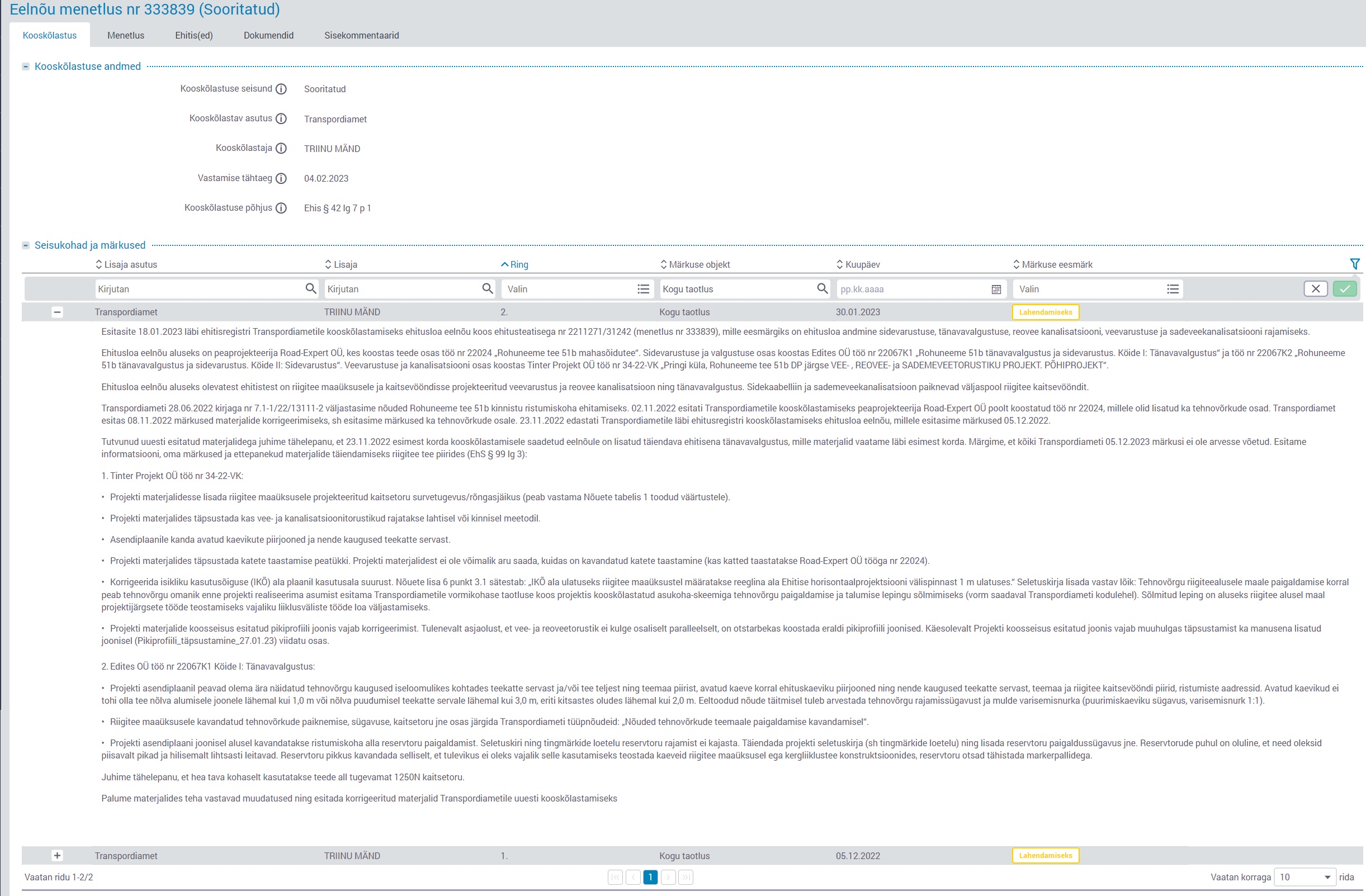Go to previous page of results
This screenshot has width=1366, height=896.
[x=633, y=878]
